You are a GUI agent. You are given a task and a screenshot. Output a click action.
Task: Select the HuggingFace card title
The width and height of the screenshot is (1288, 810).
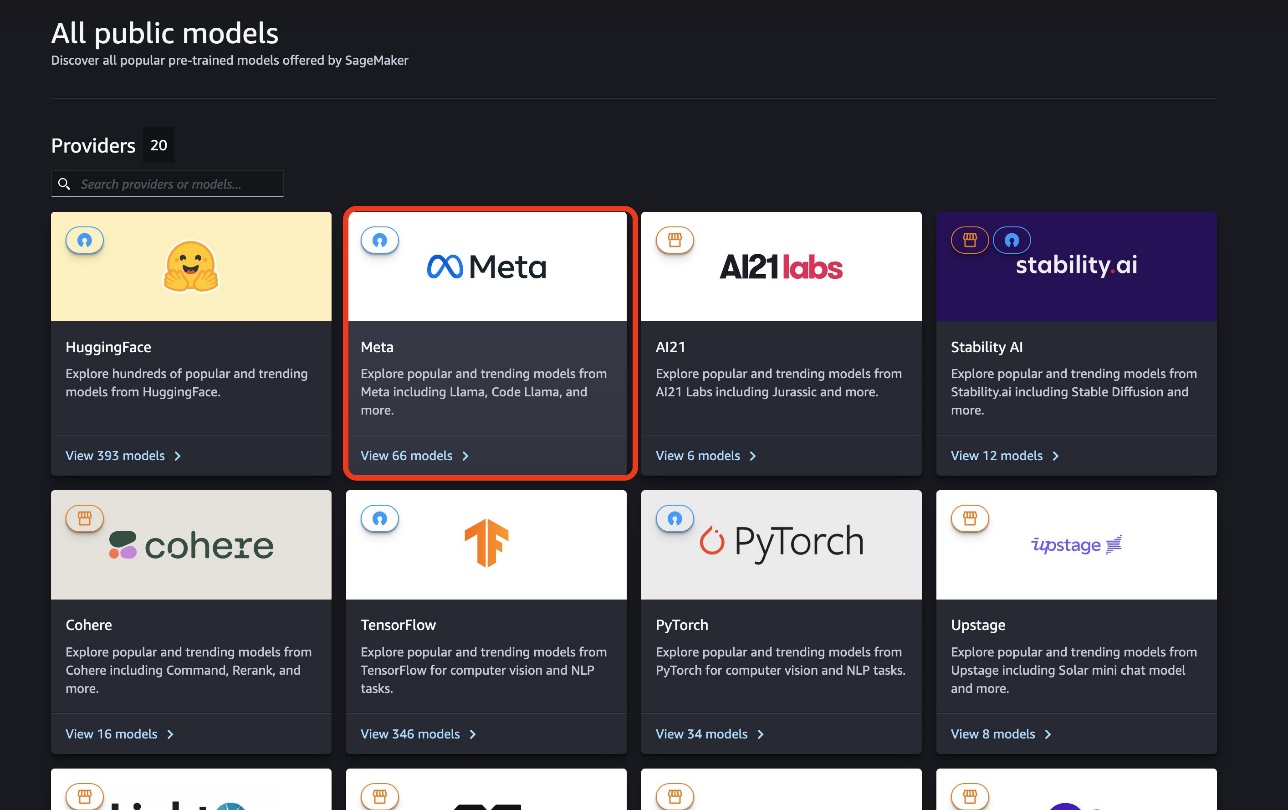pos(109,347)
